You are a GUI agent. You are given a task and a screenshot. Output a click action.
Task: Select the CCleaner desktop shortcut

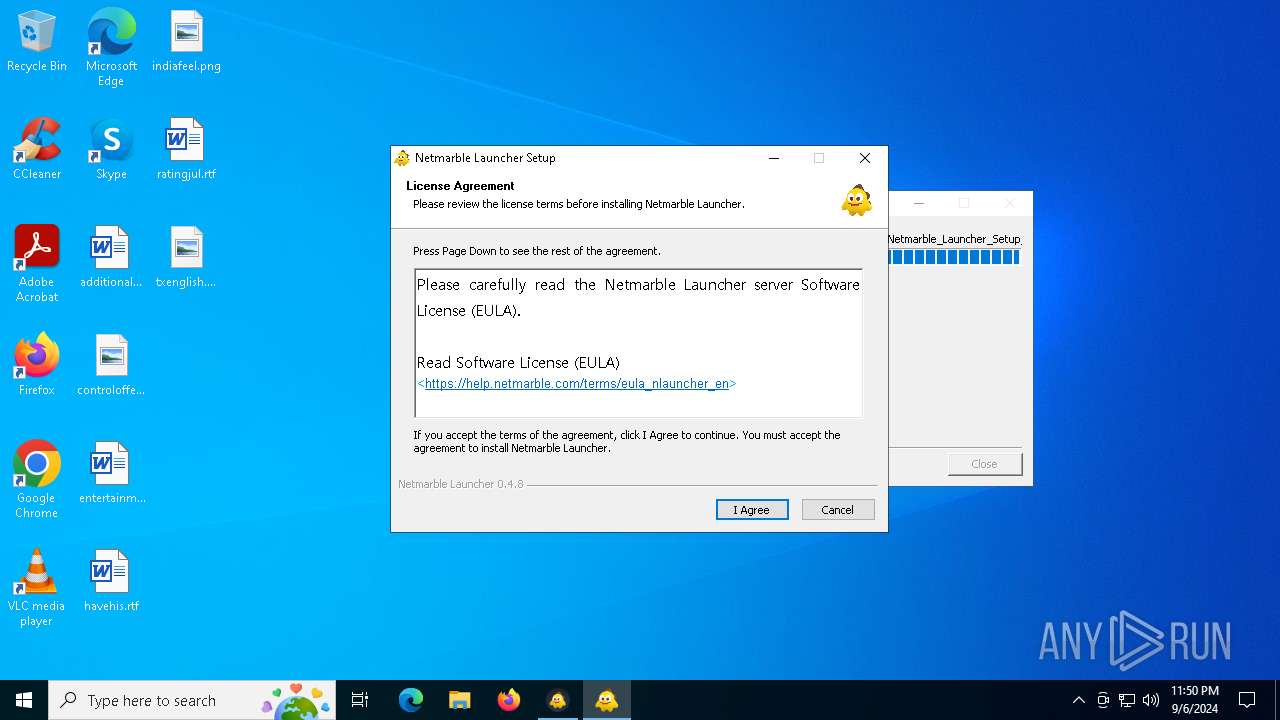37,150
